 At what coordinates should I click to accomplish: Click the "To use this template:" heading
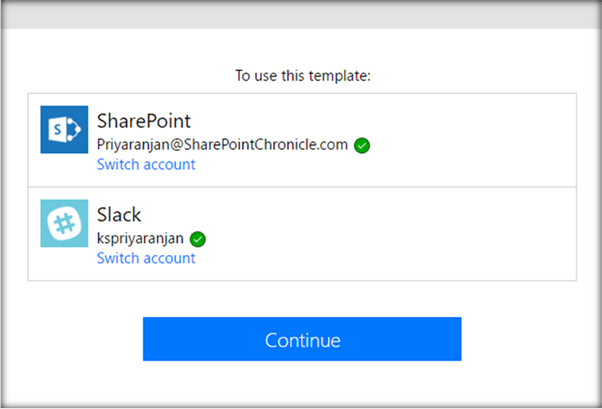click(x=302, y=75)
